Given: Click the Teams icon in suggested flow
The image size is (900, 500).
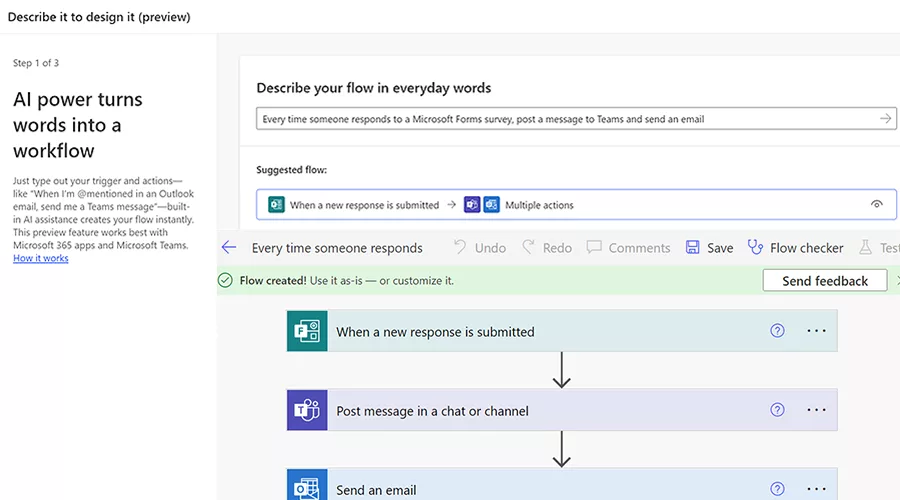Looking at the screenshot, I should pyautogui.click(x=472, y=204).
